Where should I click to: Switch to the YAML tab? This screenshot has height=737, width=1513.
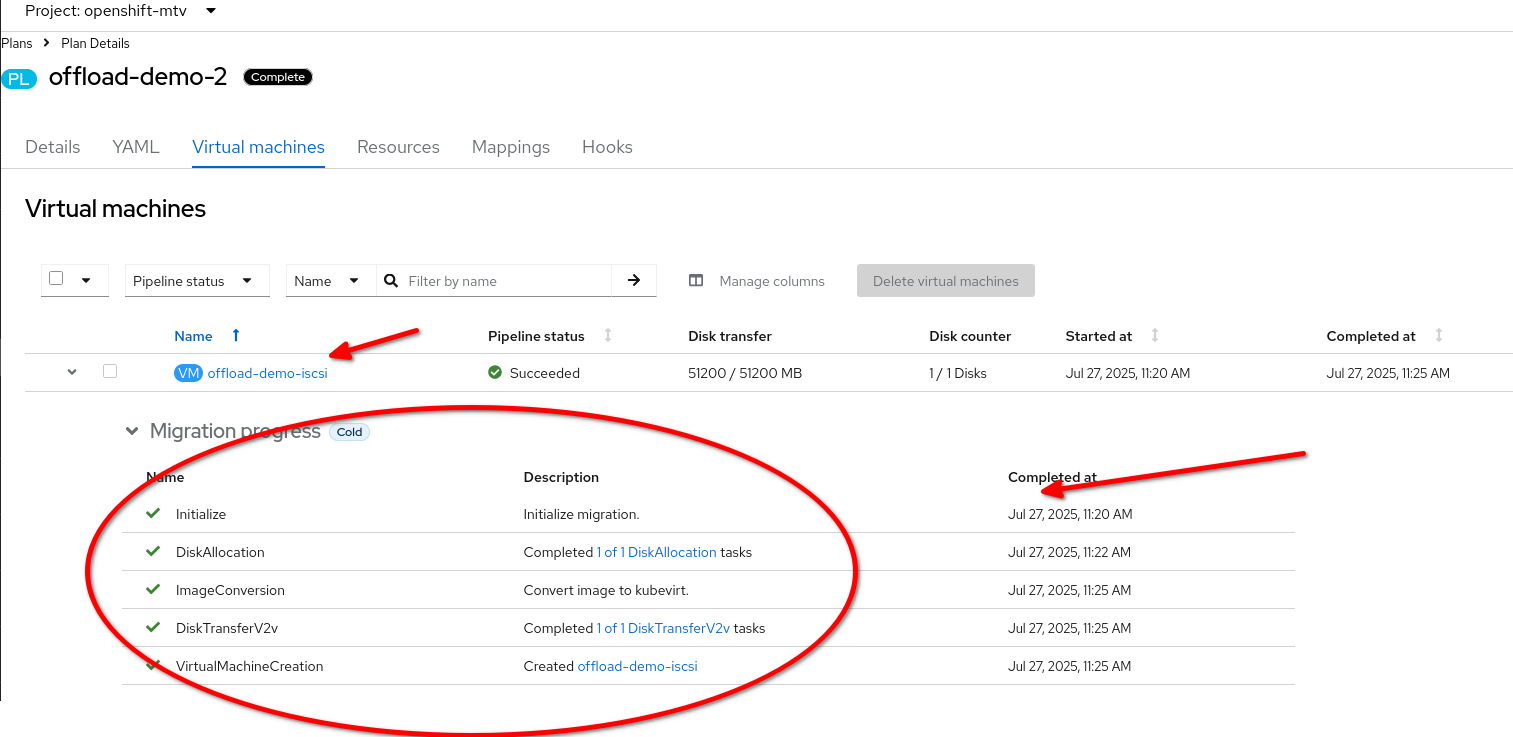coord(136,147)
